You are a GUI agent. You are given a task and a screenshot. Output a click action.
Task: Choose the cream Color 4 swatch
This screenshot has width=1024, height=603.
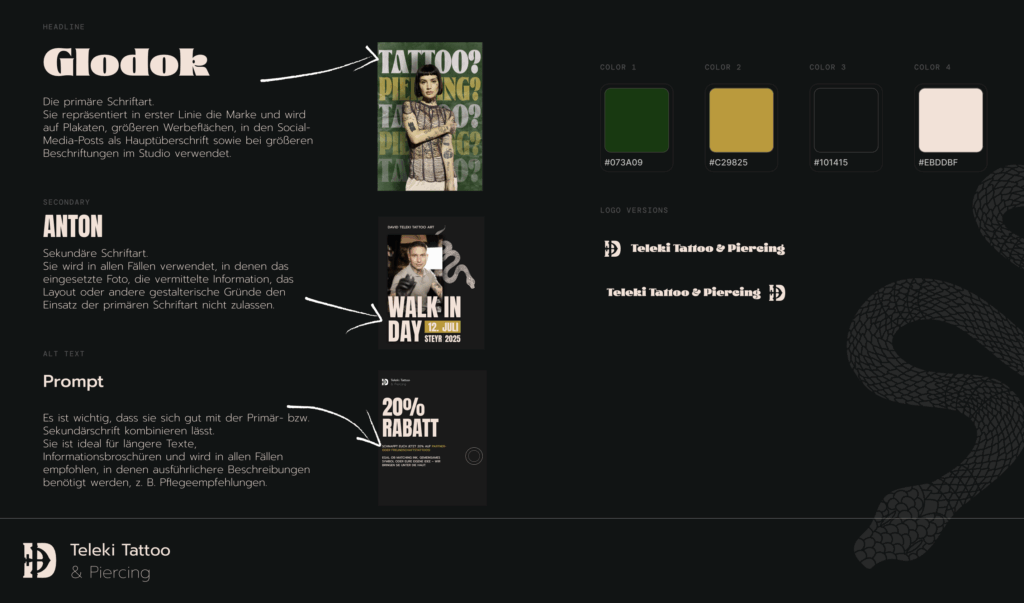pos(950,120)
